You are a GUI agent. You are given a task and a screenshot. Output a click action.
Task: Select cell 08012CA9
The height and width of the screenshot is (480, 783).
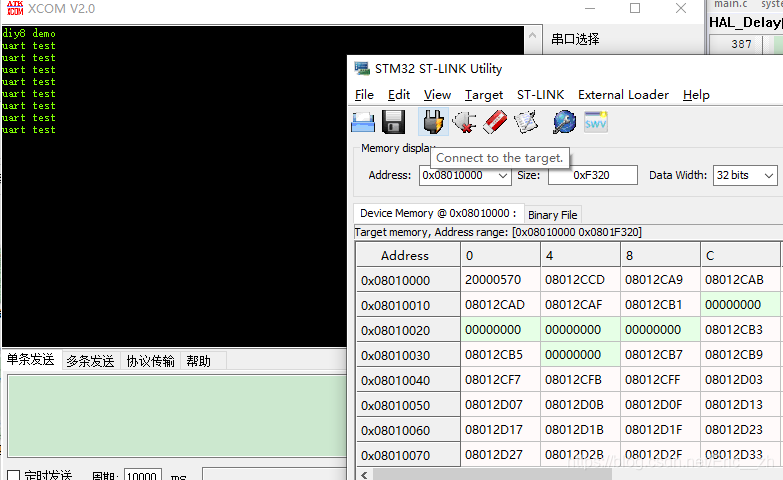click(660, 280)
